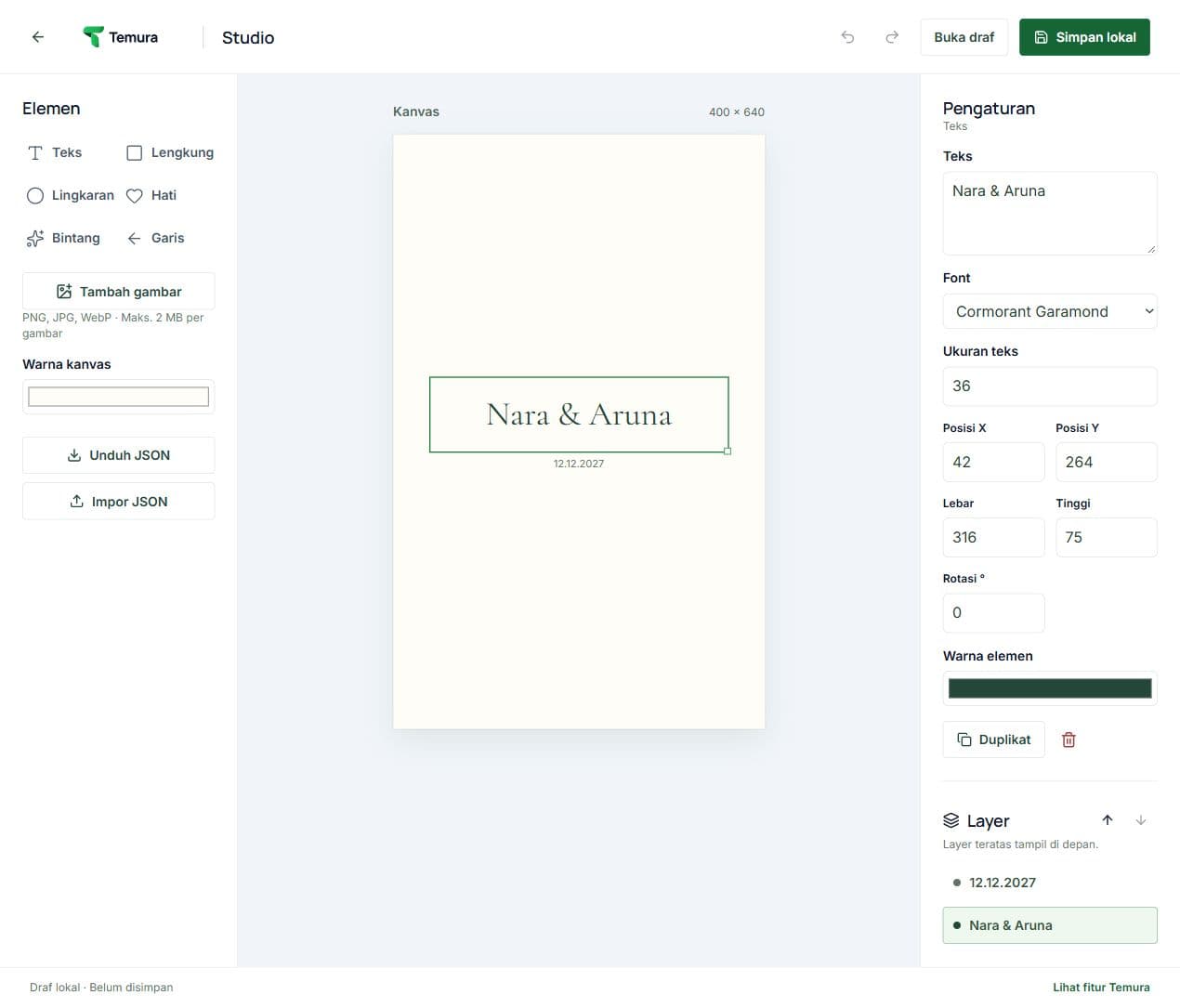This screenshot has height=1008, width=1180.
Task: Move layer up with the up arrow
Action: (x=1108, y=820)
